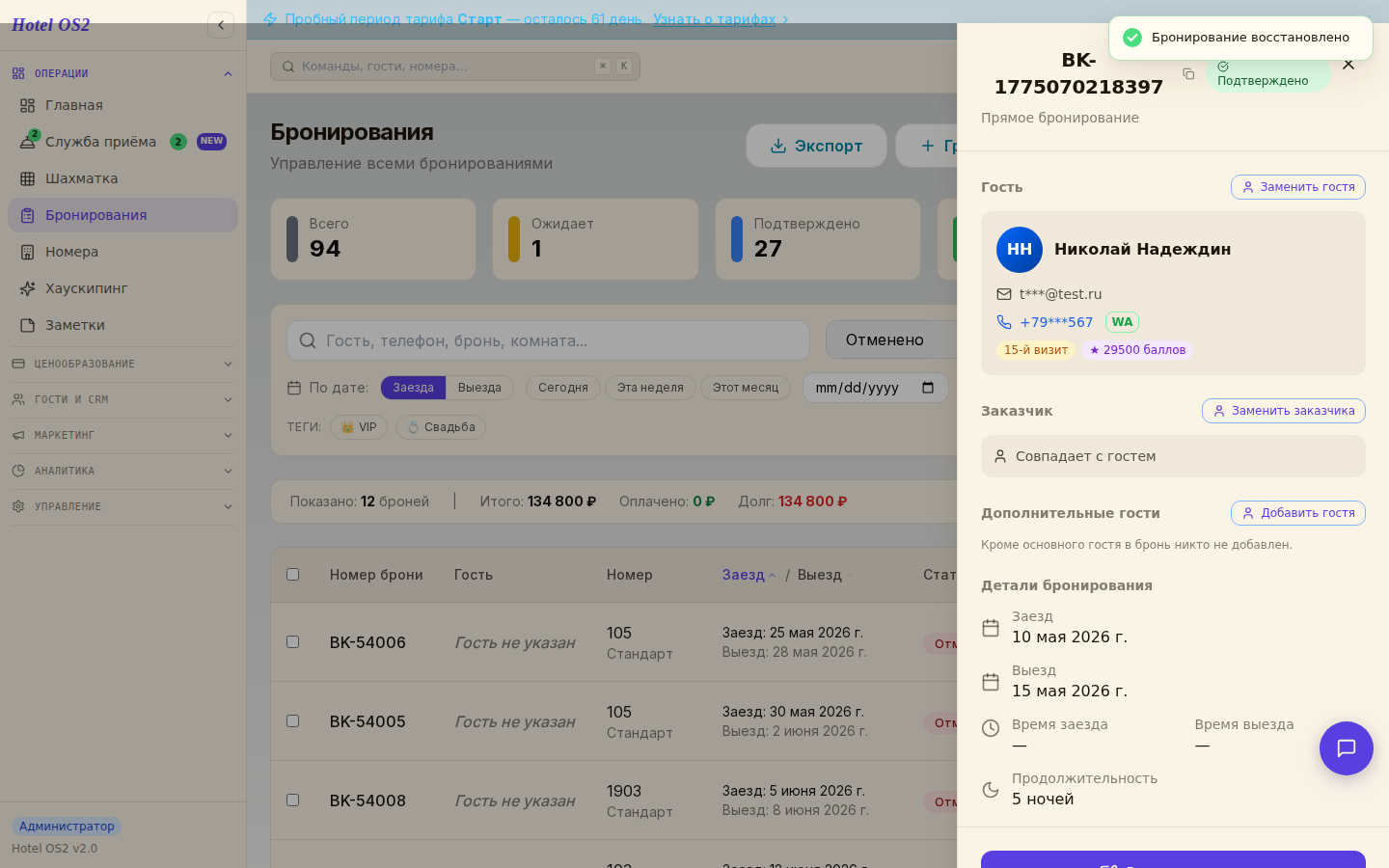
Task: Click the Hotel OS2 logo
Action: click(x=50, y=25)
